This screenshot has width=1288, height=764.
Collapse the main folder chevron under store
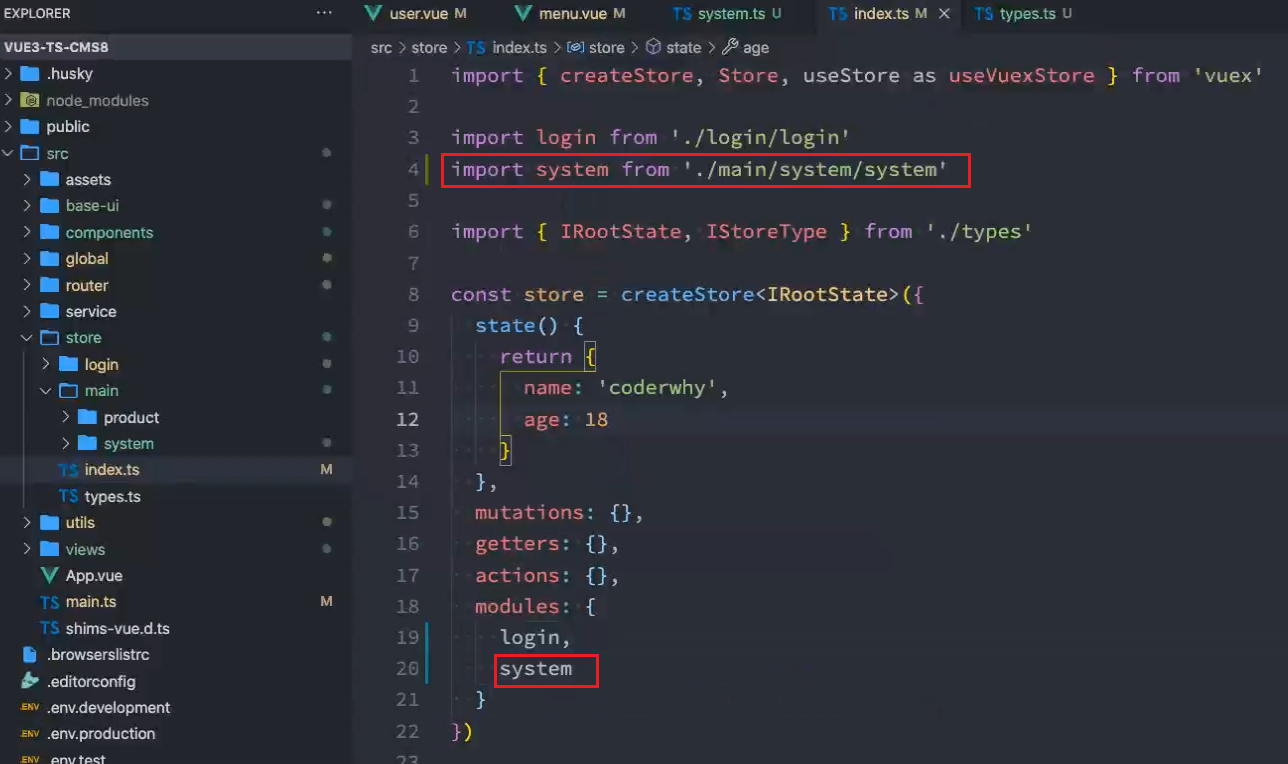point(47,391)
